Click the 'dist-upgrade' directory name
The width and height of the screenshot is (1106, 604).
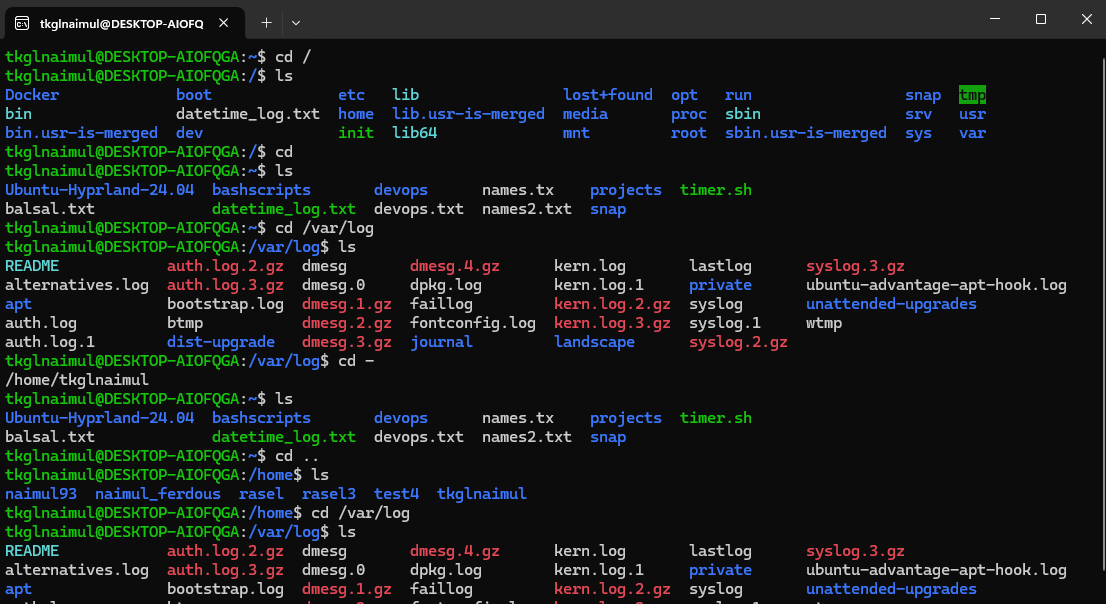click(x=221, y=342)
